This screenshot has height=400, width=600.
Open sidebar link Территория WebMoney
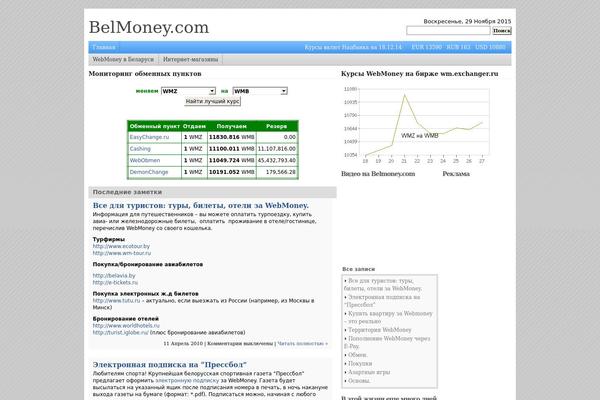click(380, 330)
